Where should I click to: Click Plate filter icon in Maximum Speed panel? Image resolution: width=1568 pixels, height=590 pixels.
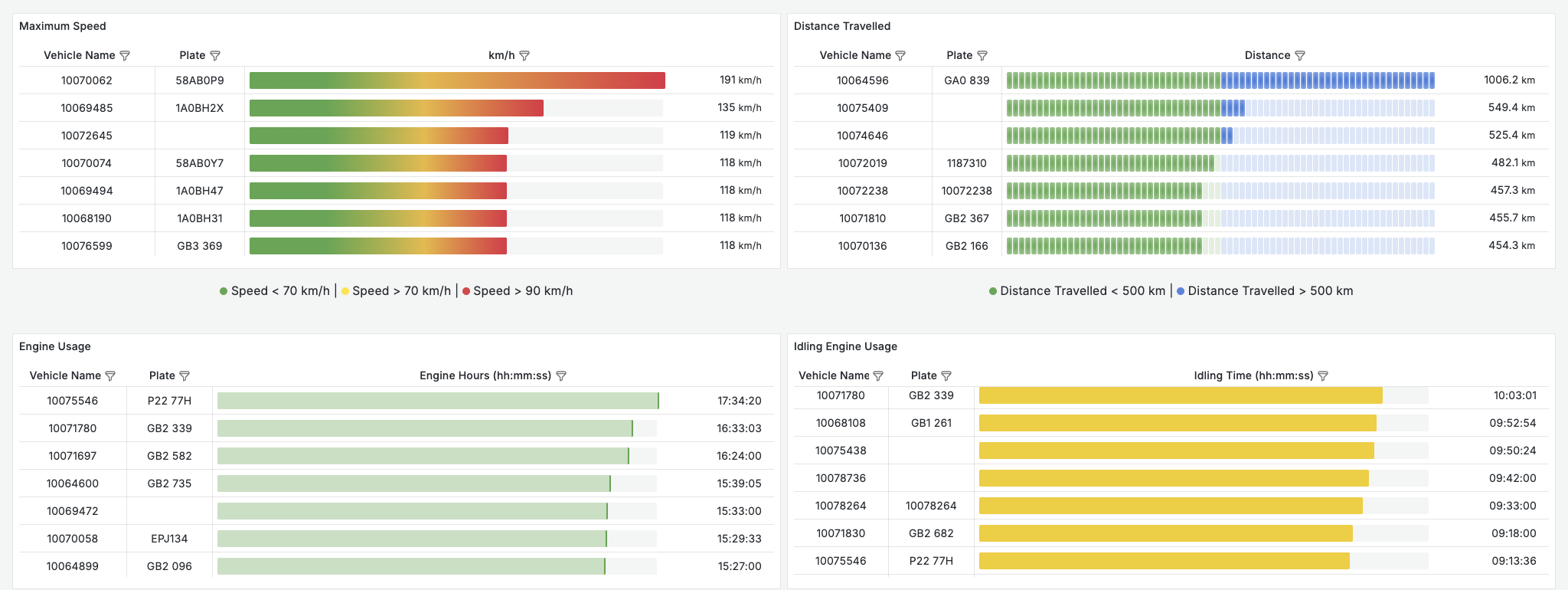click(215, 56)
